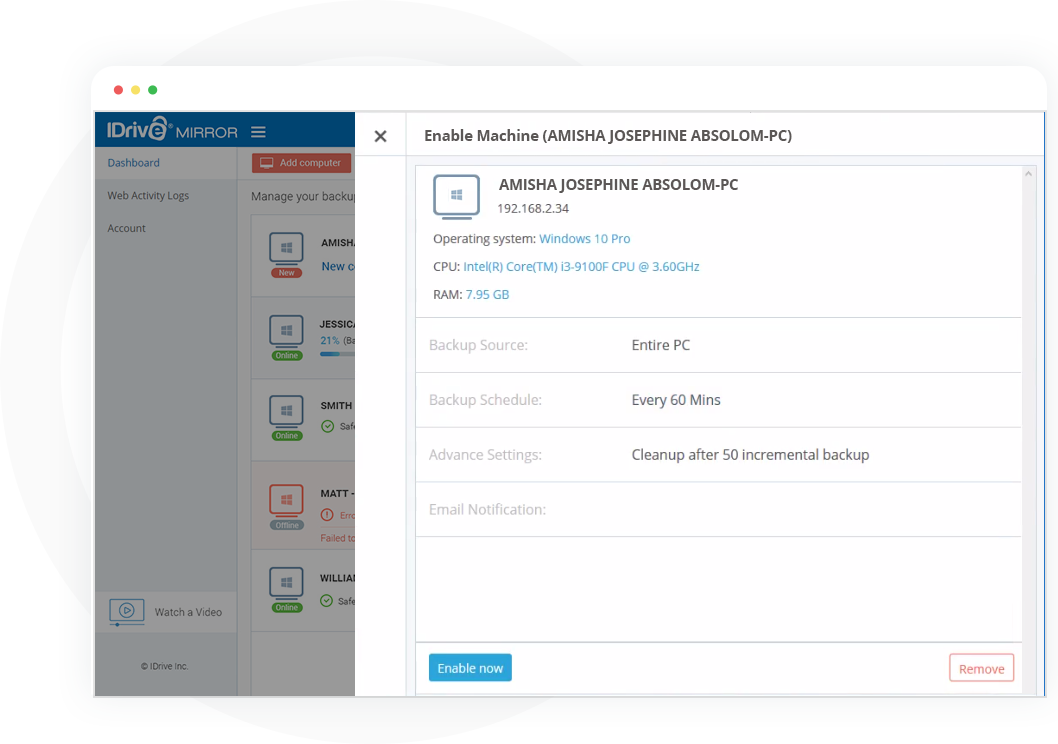Click the Enable now button
Screen dimensions: 1058x744
(470, 667)
